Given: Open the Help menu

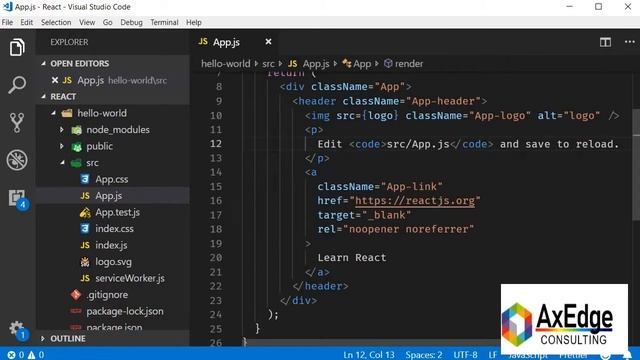Looking at the screenshot, I should coord(194,22).
